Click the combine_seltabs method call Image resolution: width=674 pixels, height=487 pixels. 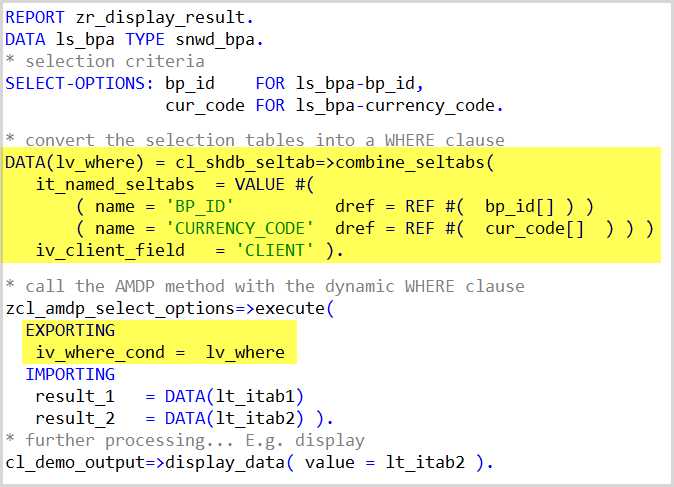point(410,163)
